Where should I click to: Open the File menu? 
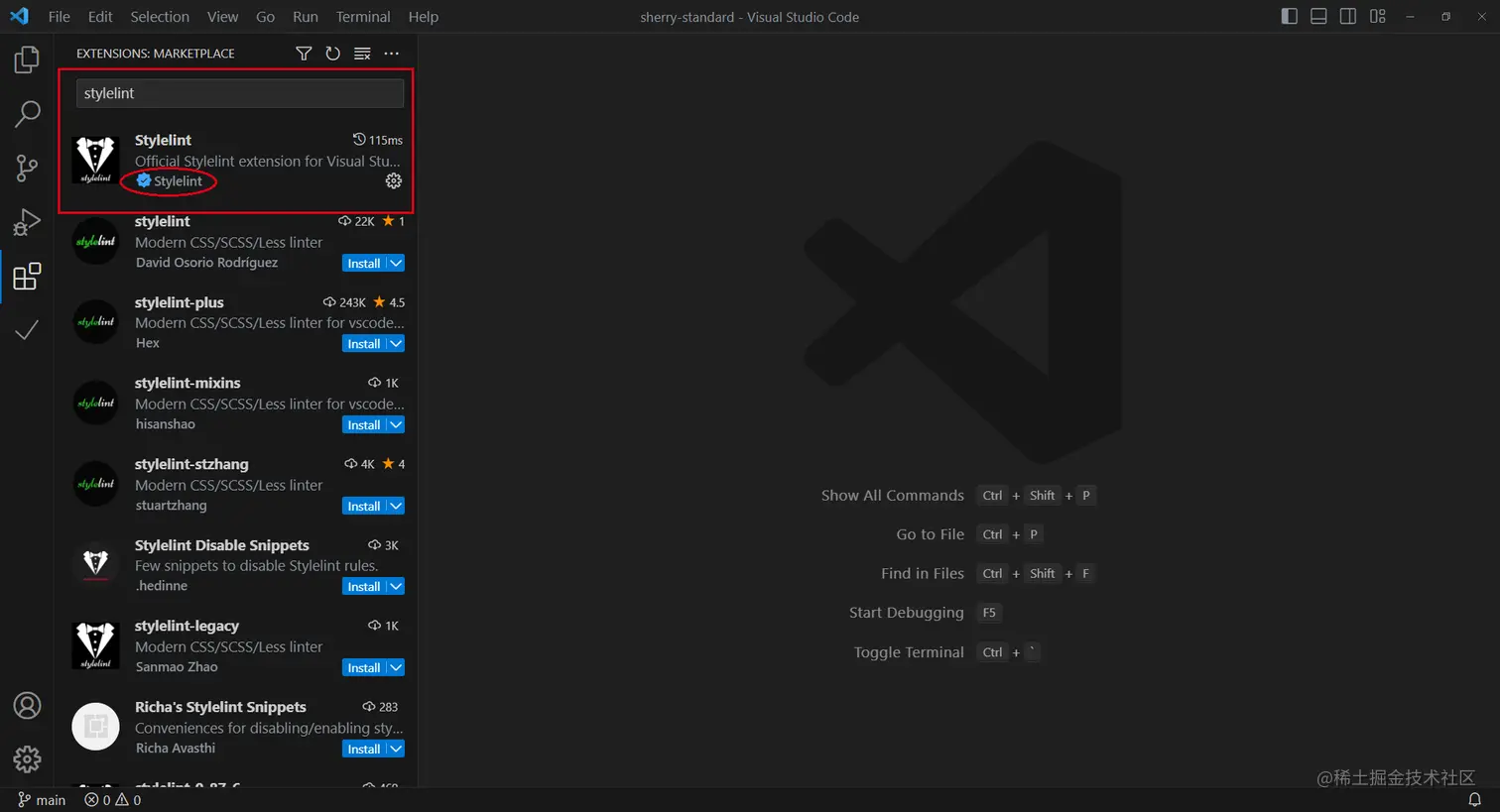[60, 17]
